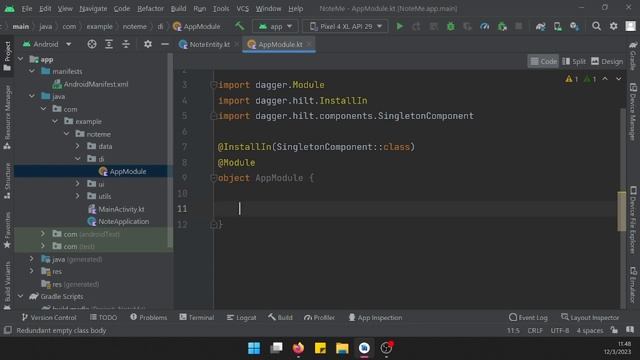
Task: Click the Windows Start button
Action: (x=254, y=348)
